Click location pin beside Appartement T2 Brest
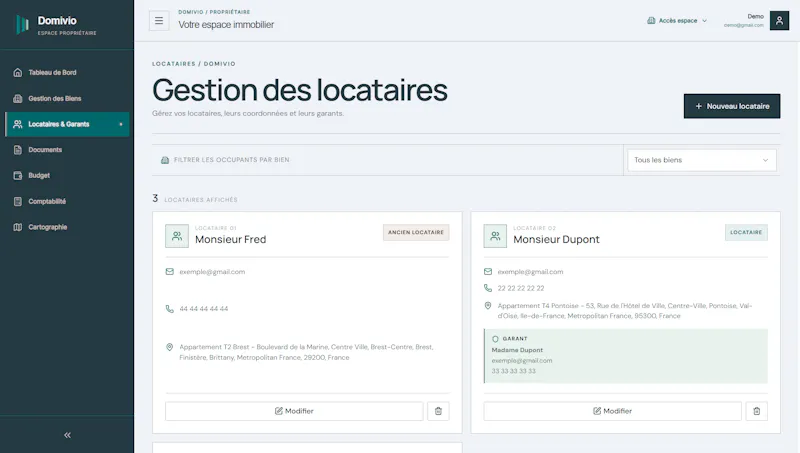This screenshot has height=453, width=800. (170, 347)
